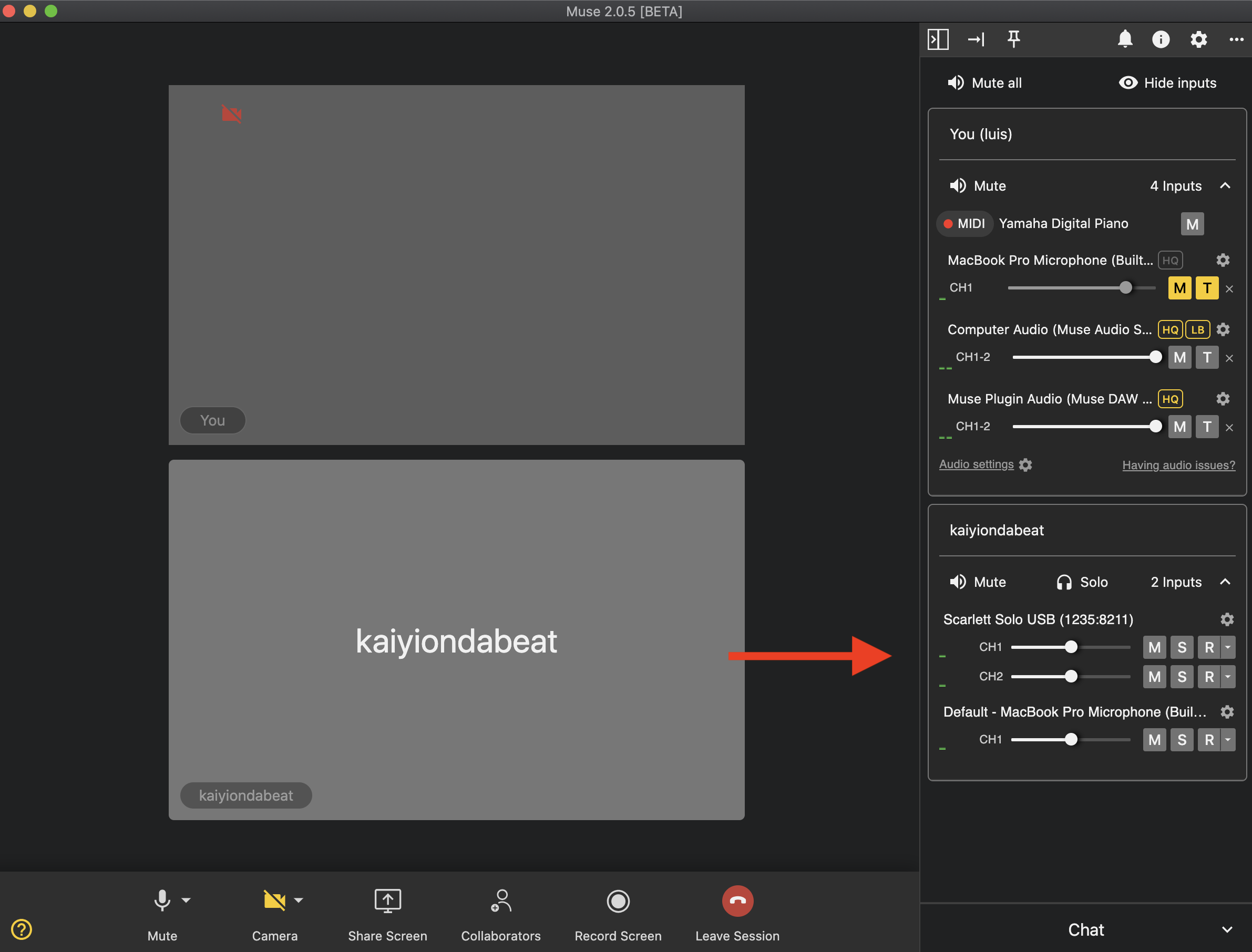Adjust Scarlett Solo CH2 volume slider
1252x952 pixels.
click(1070, 677)
